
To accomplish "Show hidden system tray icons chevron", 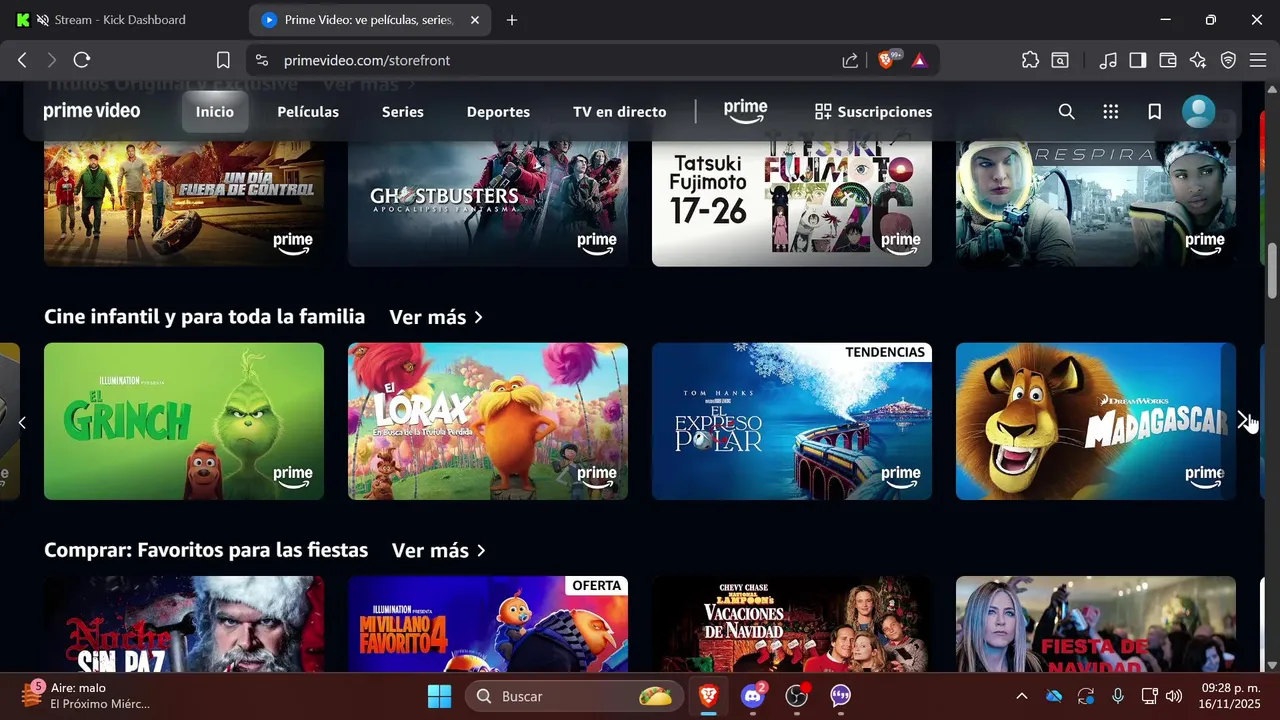I will tap(1021, 696).
